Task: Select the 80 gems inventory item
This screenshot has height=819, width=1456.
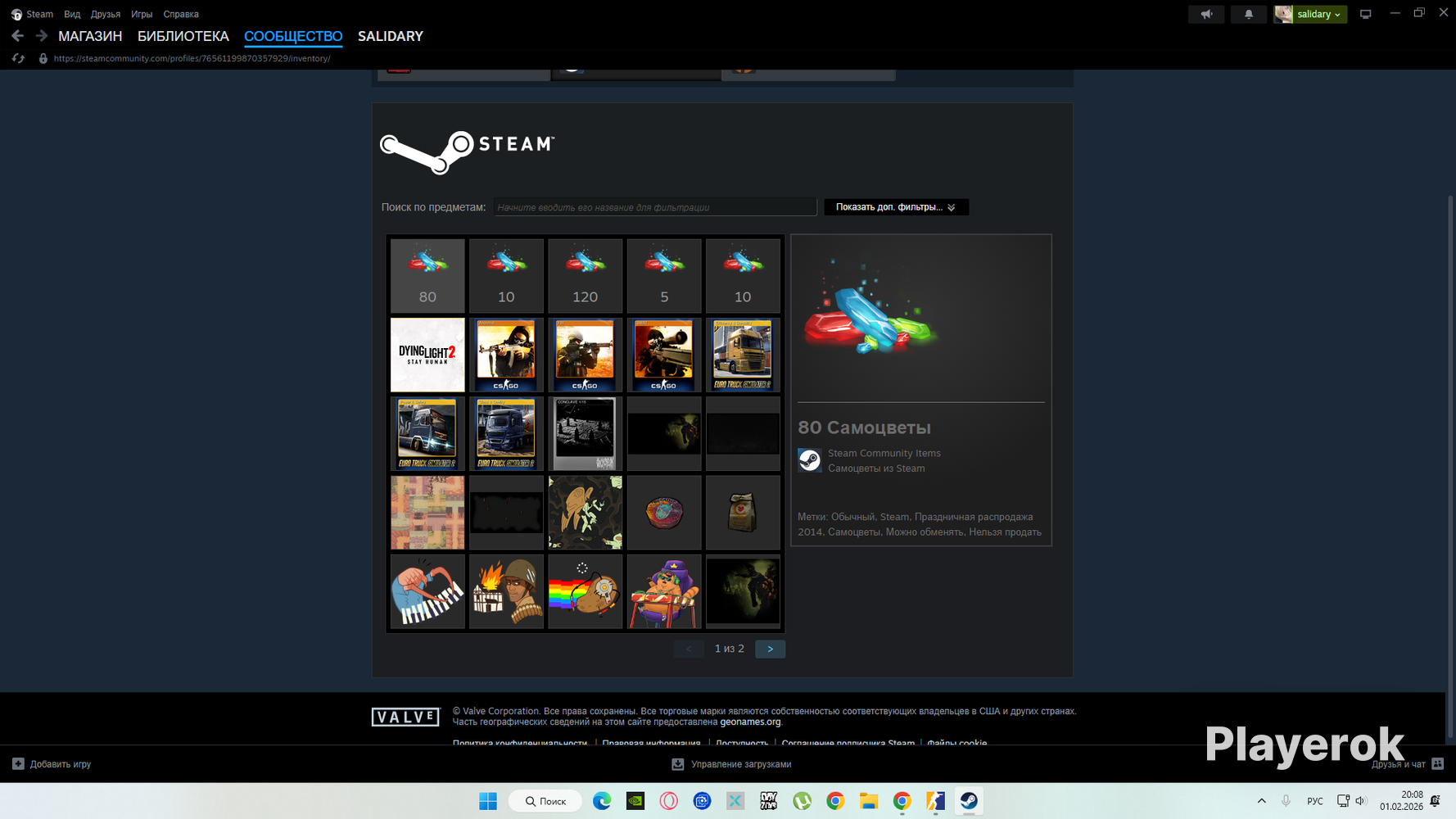Action: point(427,276)
